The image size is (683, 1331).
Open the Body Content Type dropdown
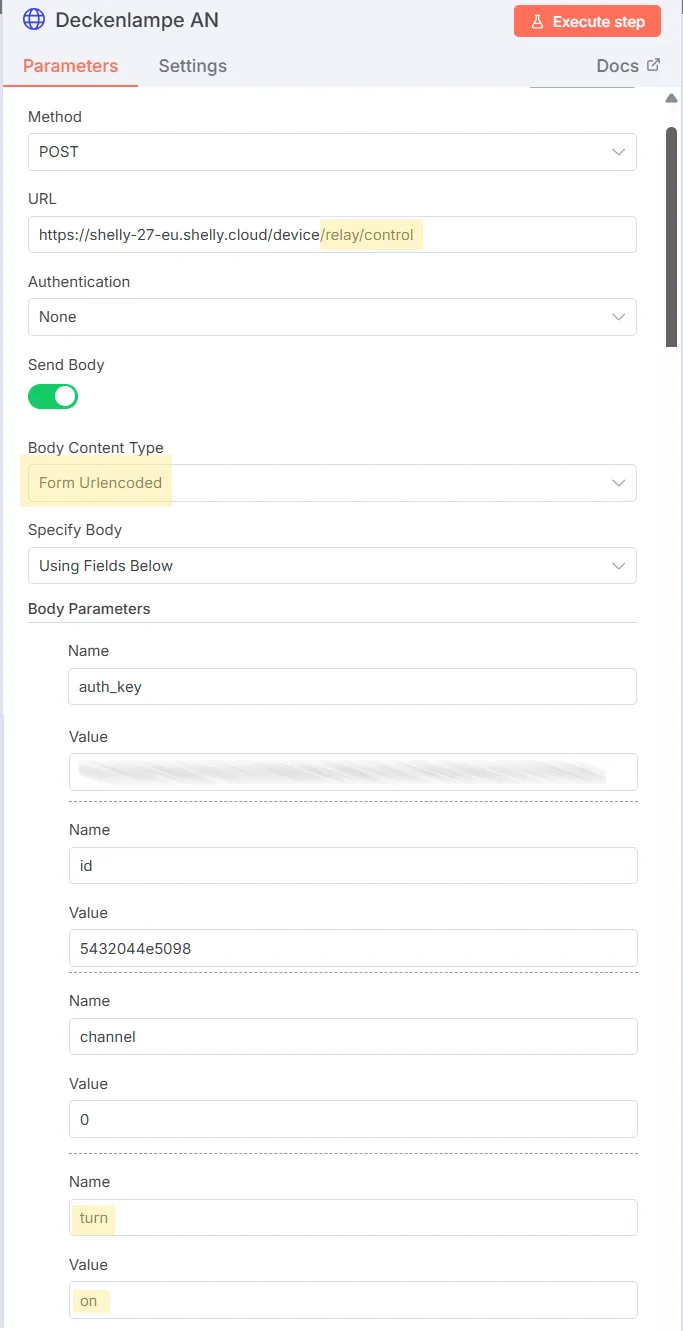pyautogui.click(x=332, y=482)
